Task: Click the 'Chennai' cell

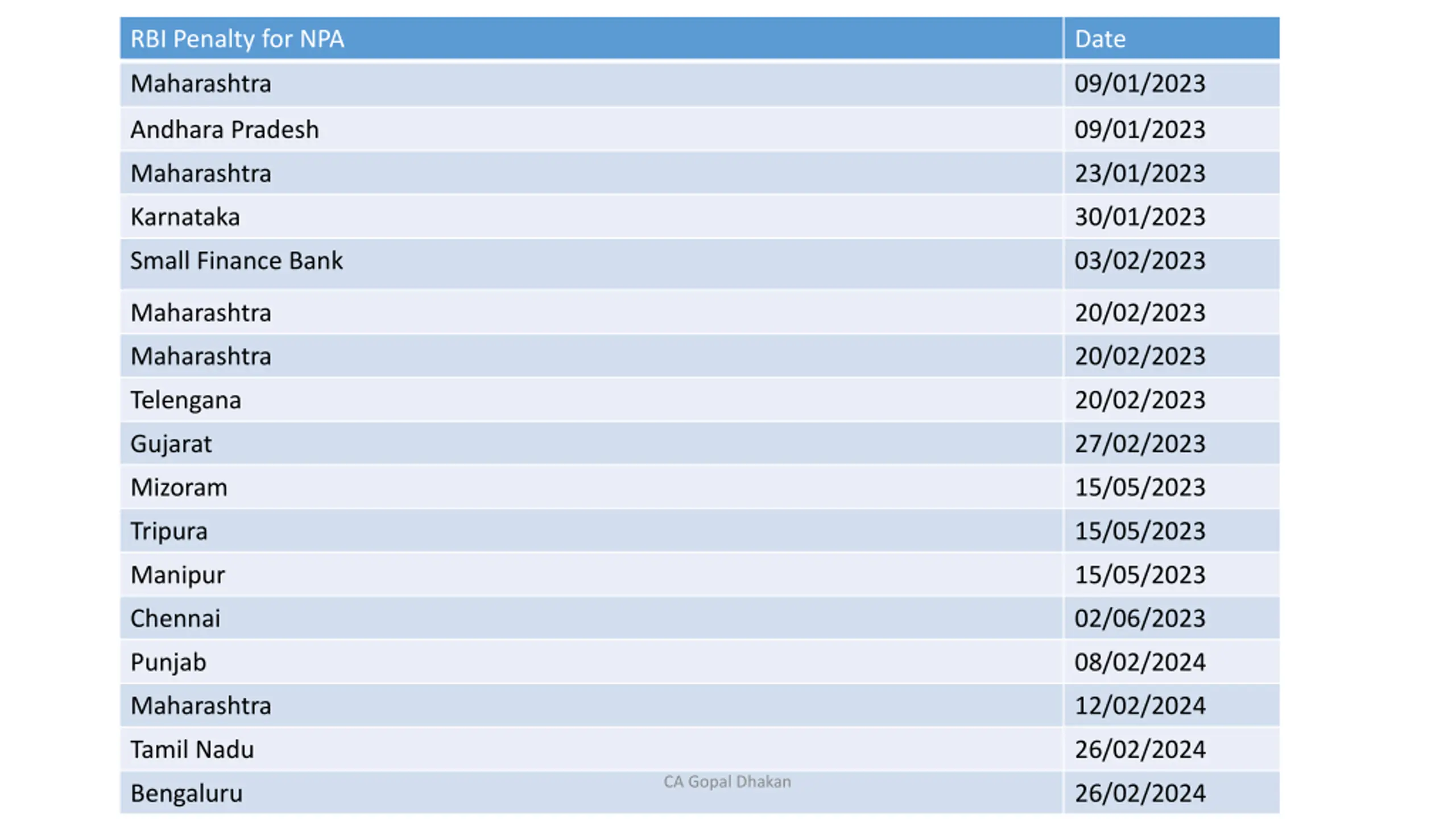Action: click(x=591, y=618)
